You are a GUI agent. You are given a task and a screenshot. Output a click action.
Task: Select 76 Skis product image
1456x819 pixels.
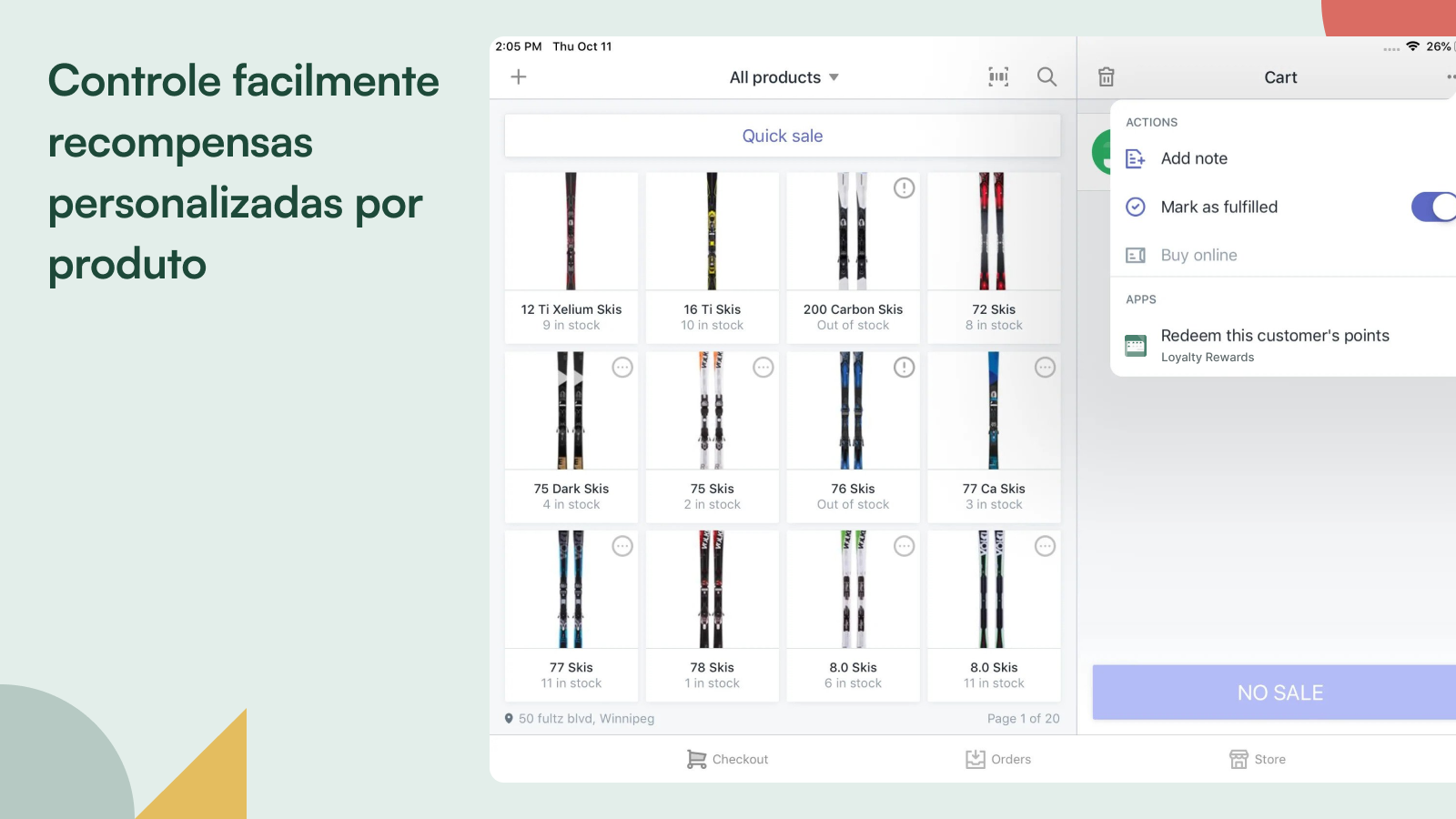coord(854,410)
